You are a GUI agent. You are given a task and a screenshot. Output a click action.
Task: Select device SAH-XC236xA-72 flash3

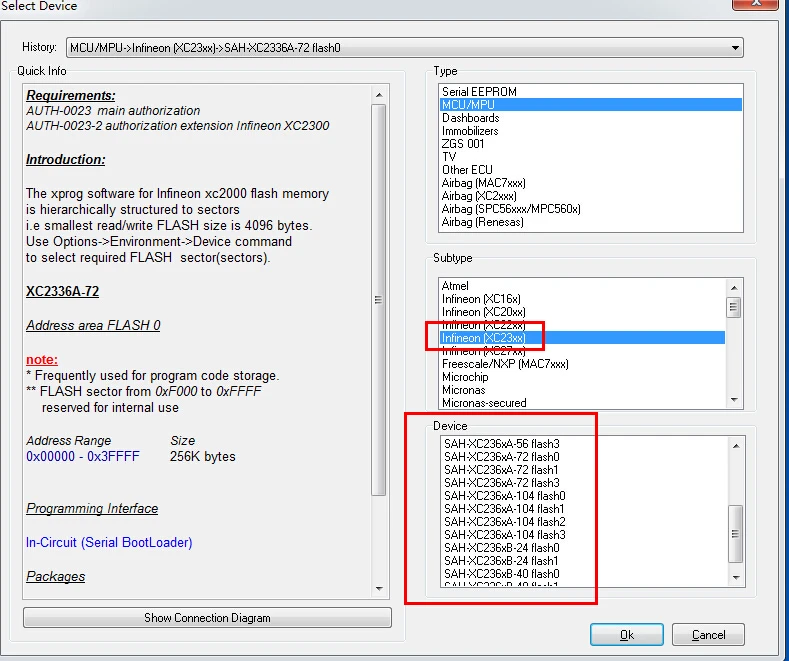[x=584, y=483]
